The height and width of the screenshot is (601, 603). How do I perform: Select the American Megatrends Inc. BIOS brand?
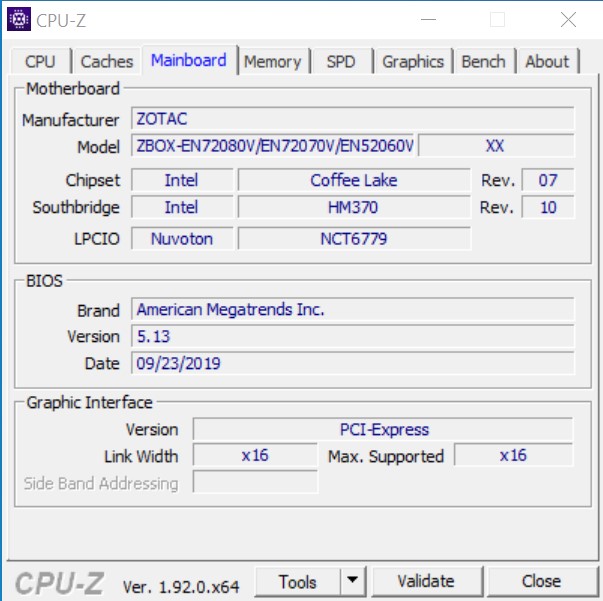pyautogui.click(x=352, y=309)
